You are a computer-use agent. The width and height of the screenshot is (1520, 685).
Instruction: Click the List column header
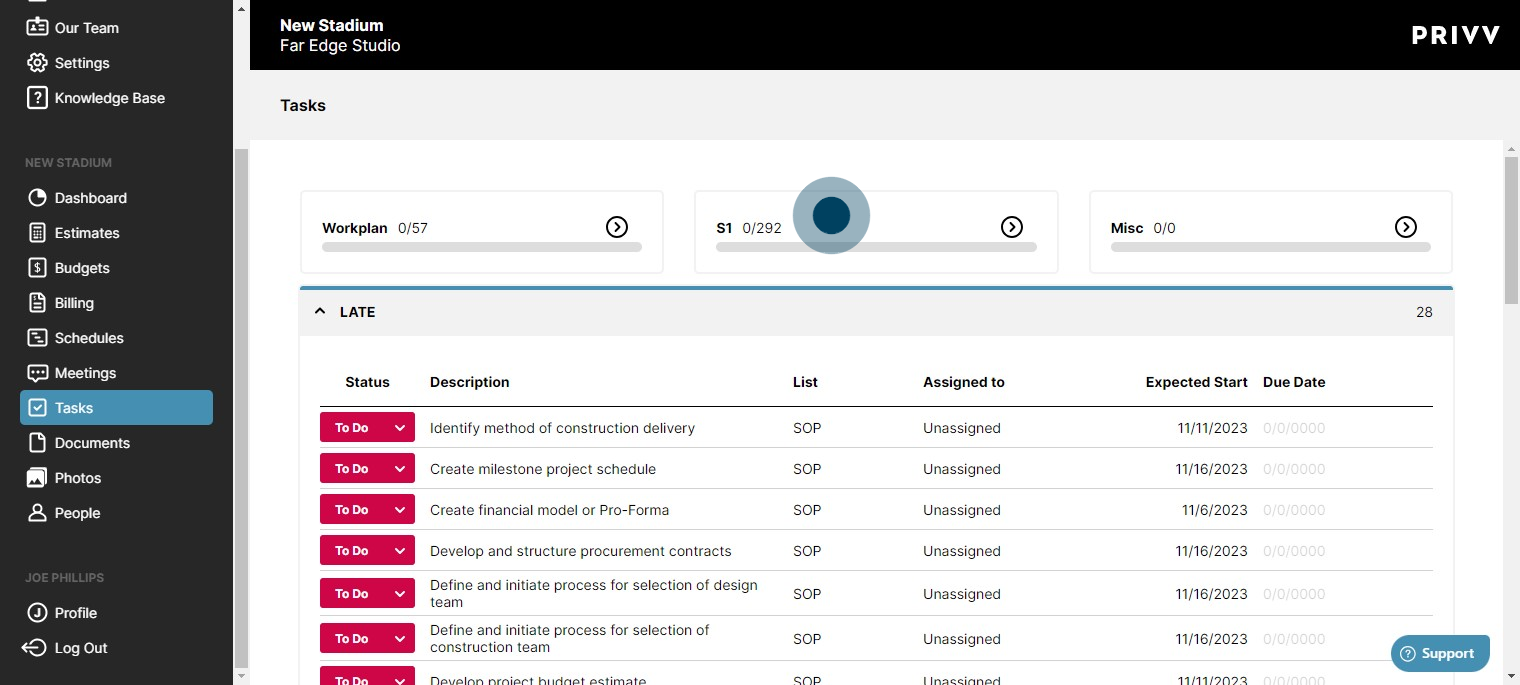pyautogui.click(x=805, y=382)
